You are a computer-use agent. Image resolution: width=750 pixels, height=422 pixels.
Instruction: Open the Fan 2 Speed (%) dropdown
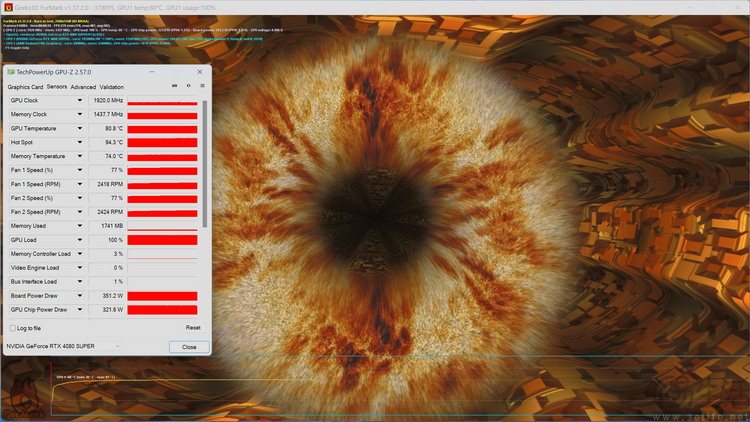tap(80, 198)
